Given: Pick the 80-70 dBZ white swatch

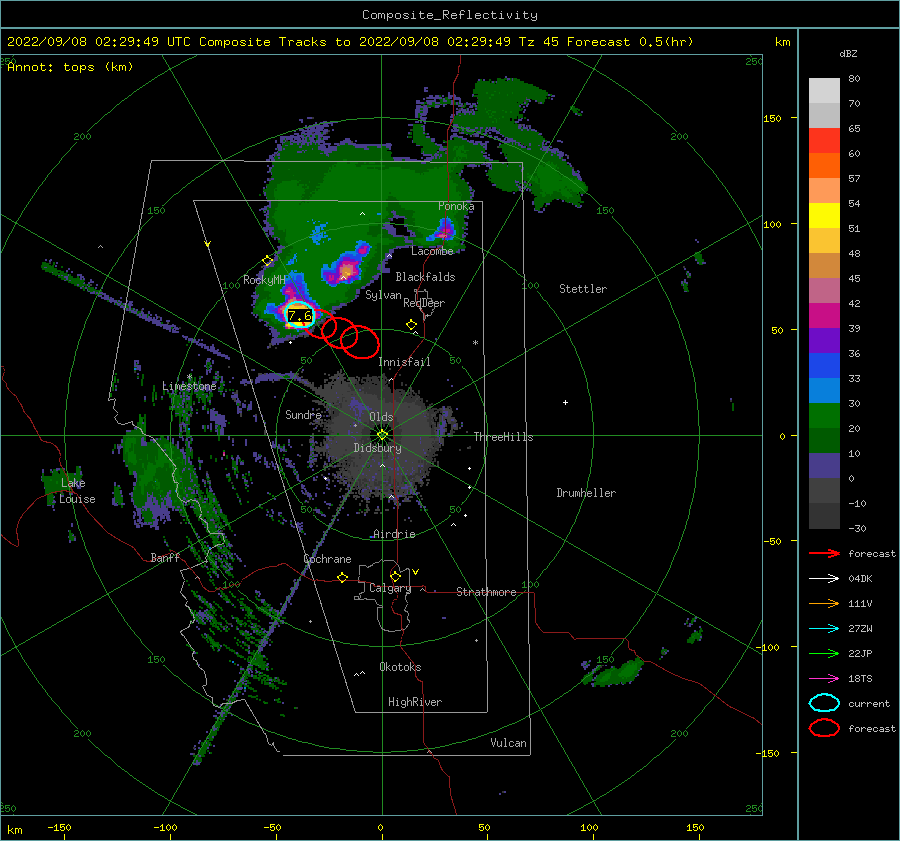Looking at the screenshot, I should [824, 91].
